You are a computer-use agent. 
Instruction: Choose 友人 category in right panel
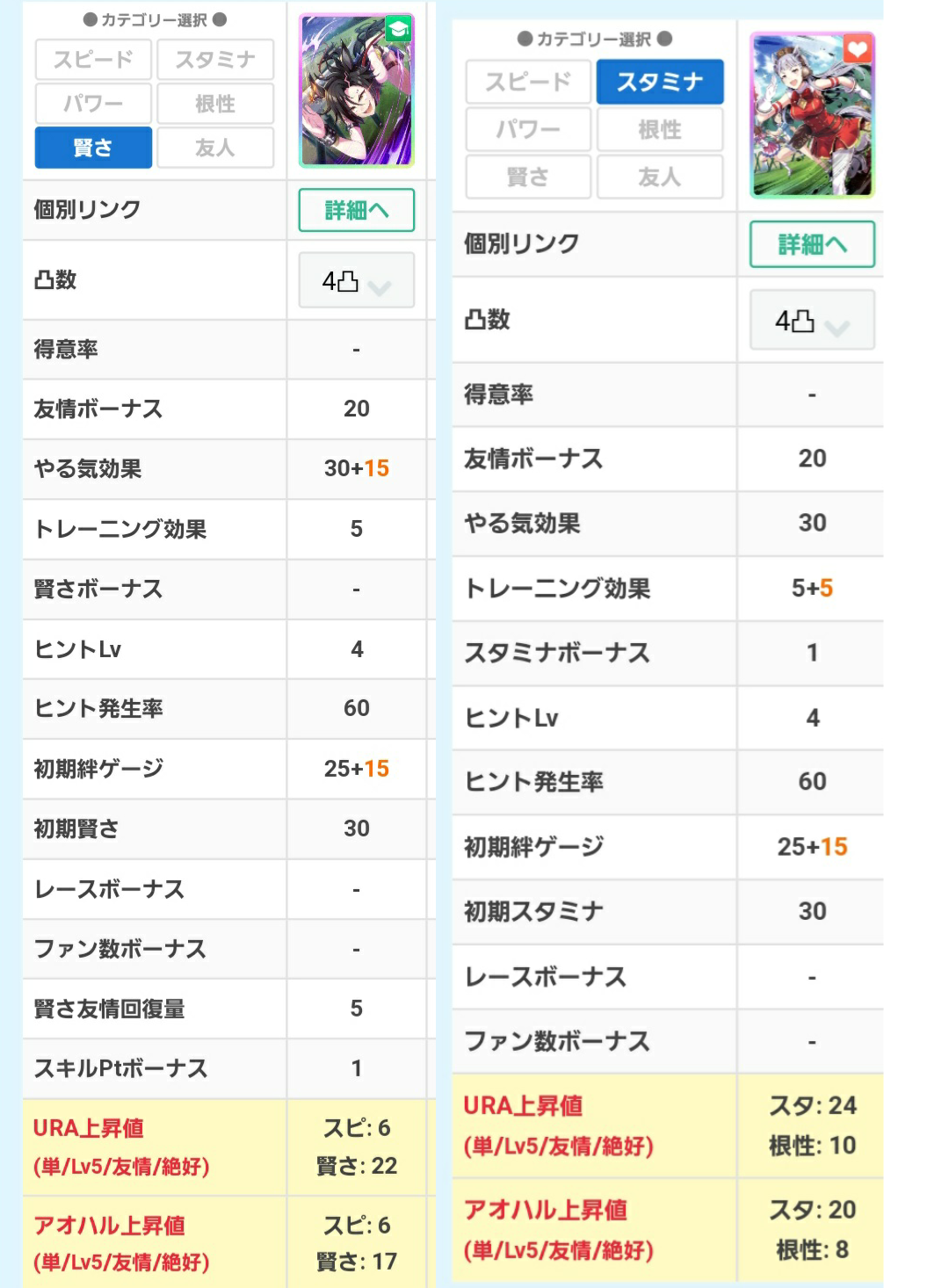click(x=660, y=177)
